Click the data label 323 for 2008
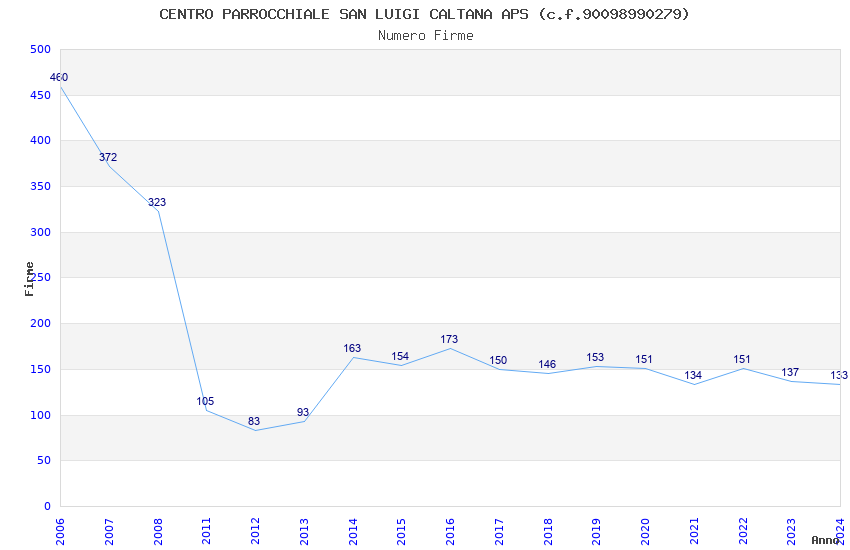Screen dimensions: 850x550 point(157,202)
